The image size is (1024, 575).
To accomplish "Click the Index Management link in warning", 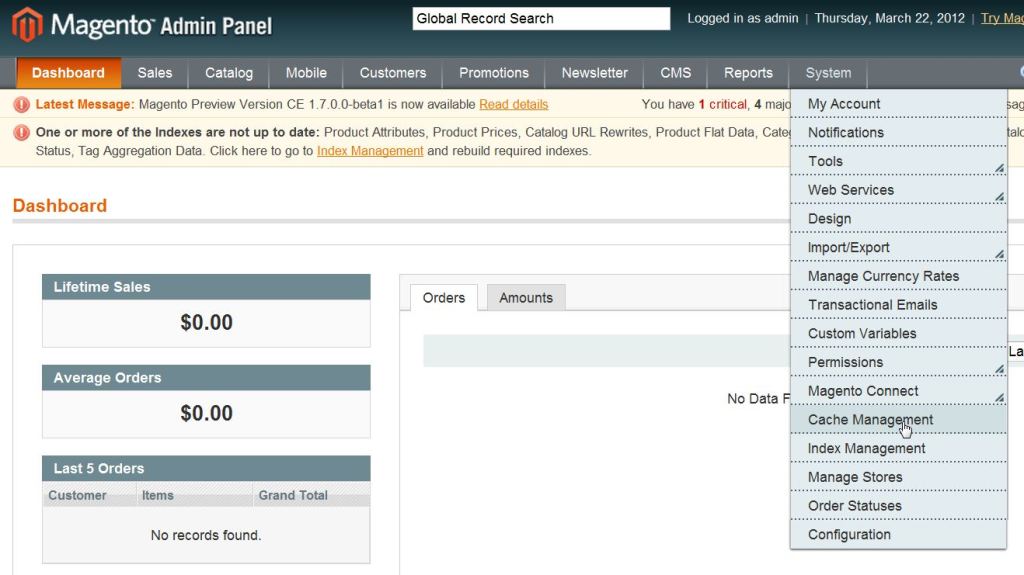I will click(370, 151).
